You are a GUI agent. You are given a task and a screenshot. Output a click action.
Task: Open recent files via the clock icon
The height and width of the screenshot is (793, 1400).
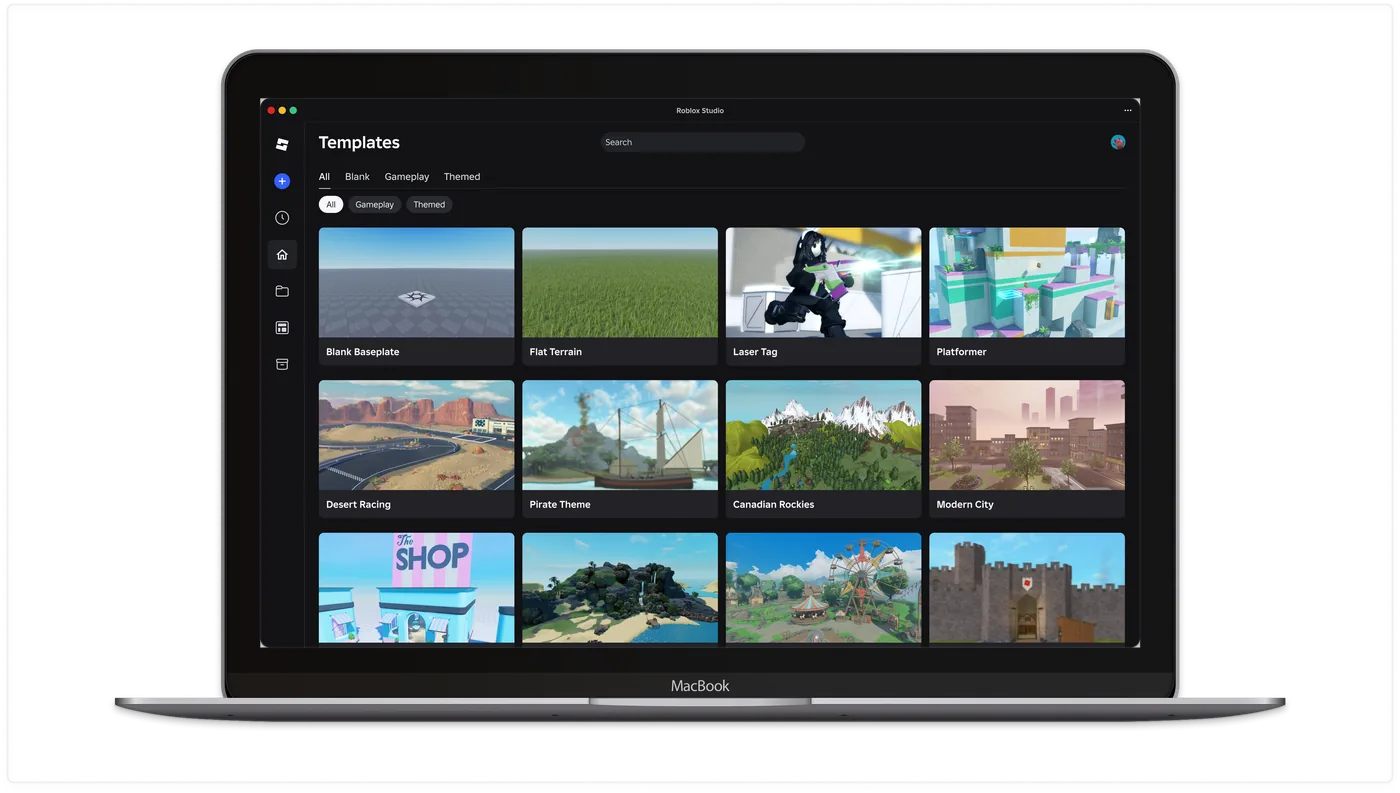point(282,218)
